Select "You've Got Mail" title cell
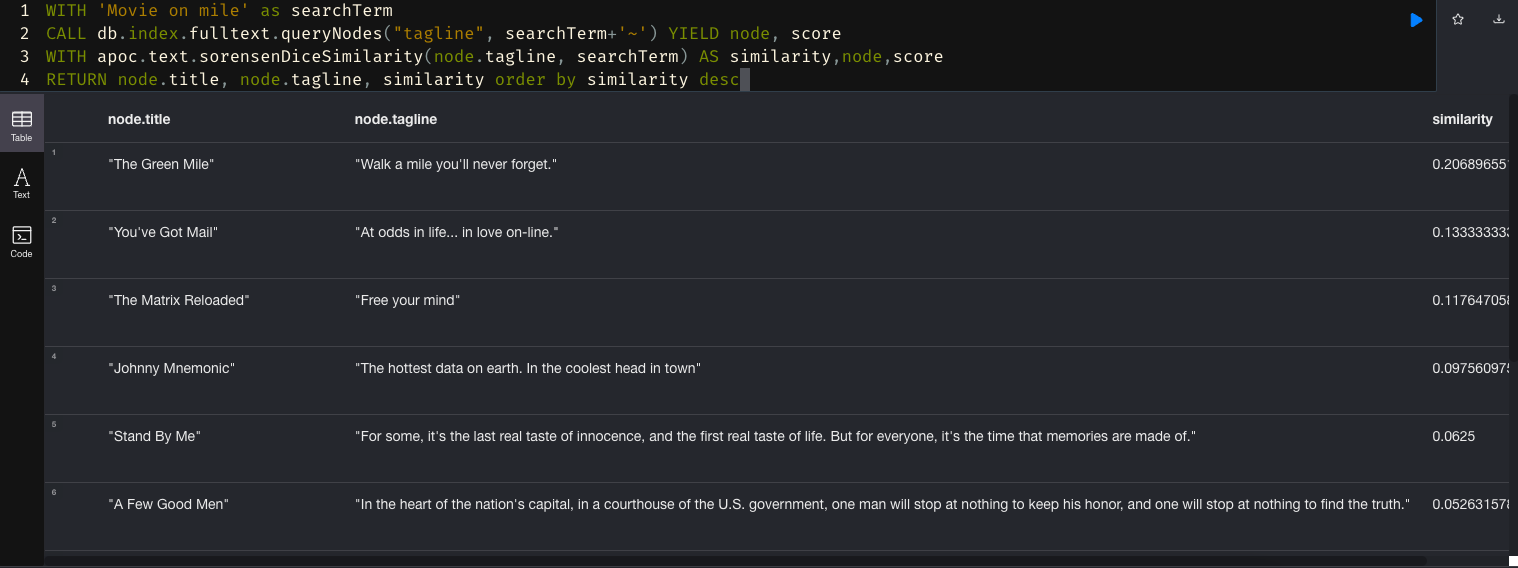 [163, 232]
